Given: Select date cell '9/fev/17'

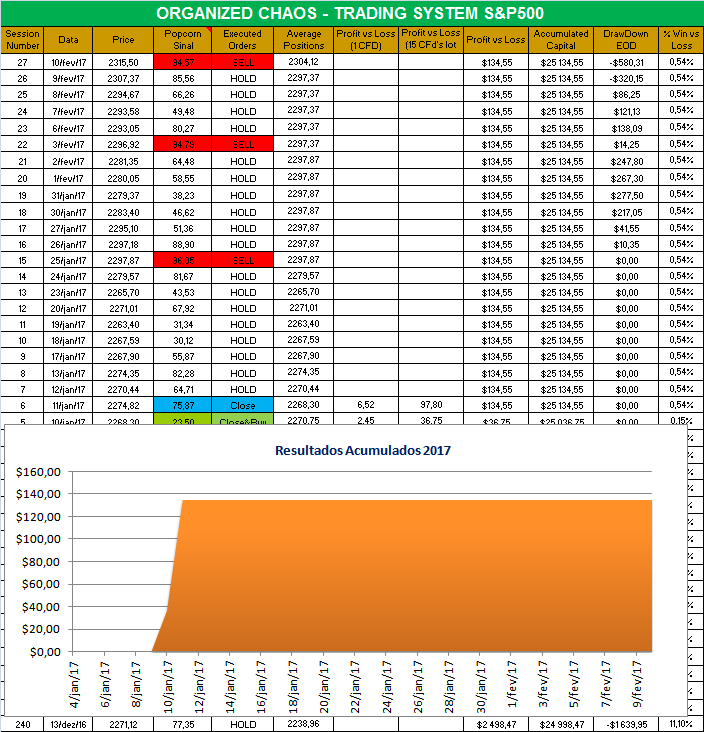Looking at the screenshot, I should tap(68, 78).
